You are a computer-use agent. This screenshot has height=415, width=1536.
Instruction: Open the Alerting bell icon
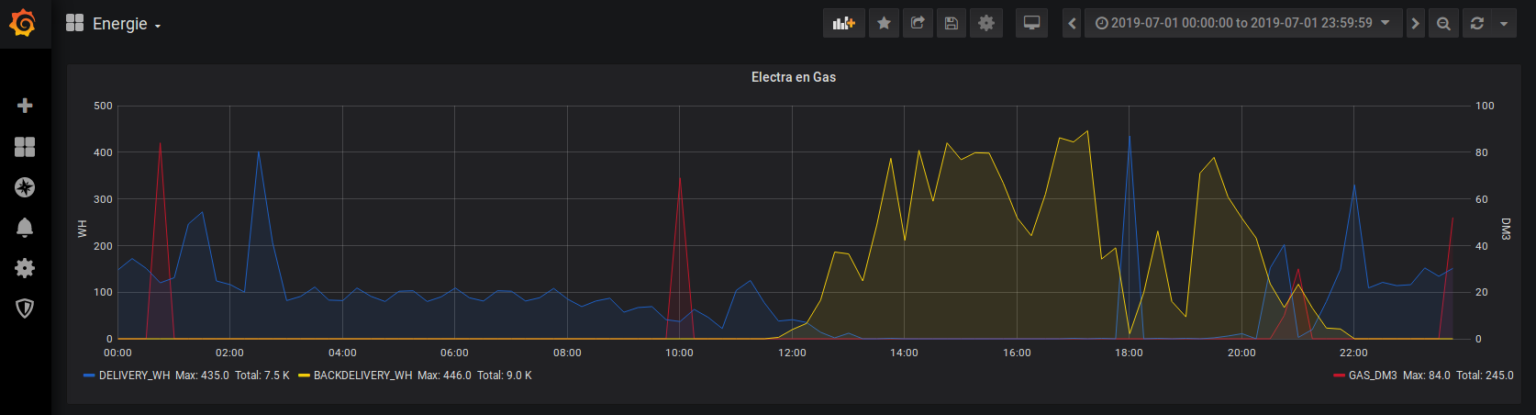click(x=25, y=227)
